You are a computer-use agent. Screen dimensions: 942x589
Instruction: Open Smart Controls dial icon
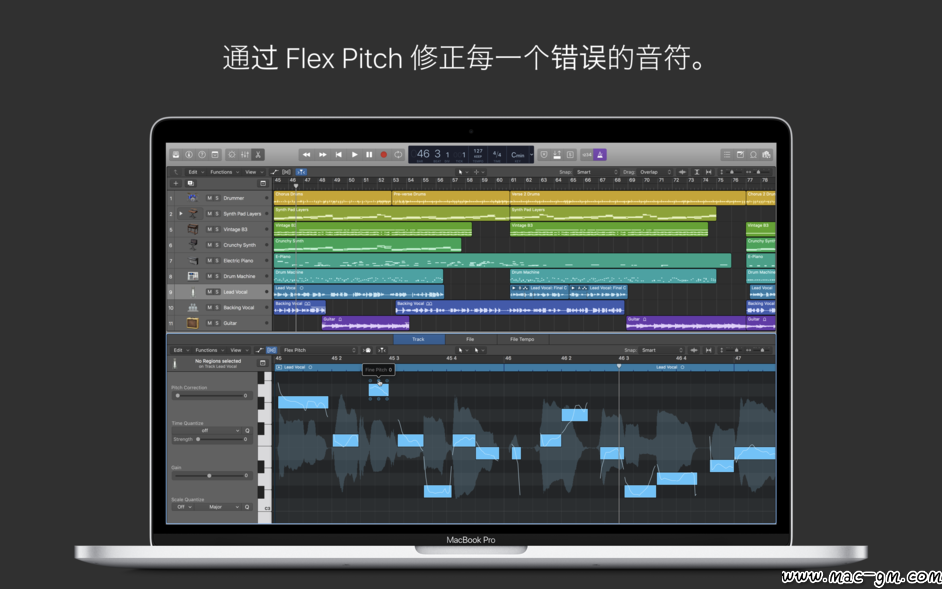232,154
